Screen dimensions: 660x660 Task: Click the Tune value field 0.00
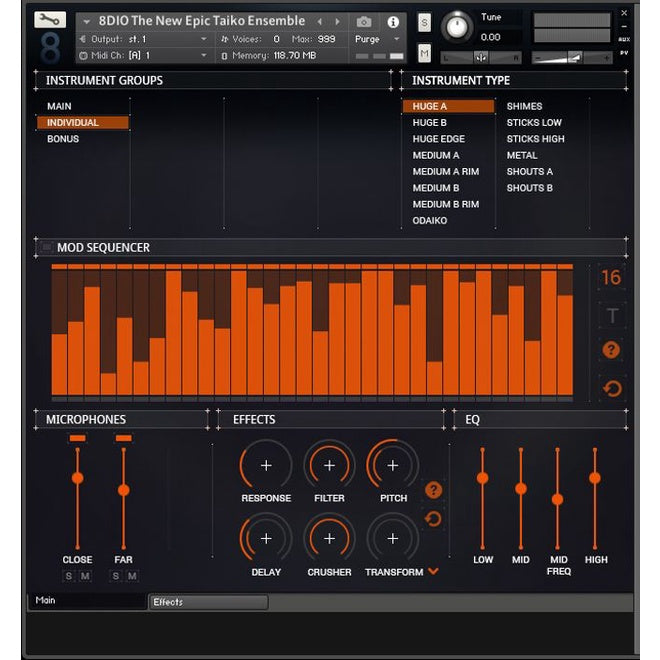click(x=490, y=37)
